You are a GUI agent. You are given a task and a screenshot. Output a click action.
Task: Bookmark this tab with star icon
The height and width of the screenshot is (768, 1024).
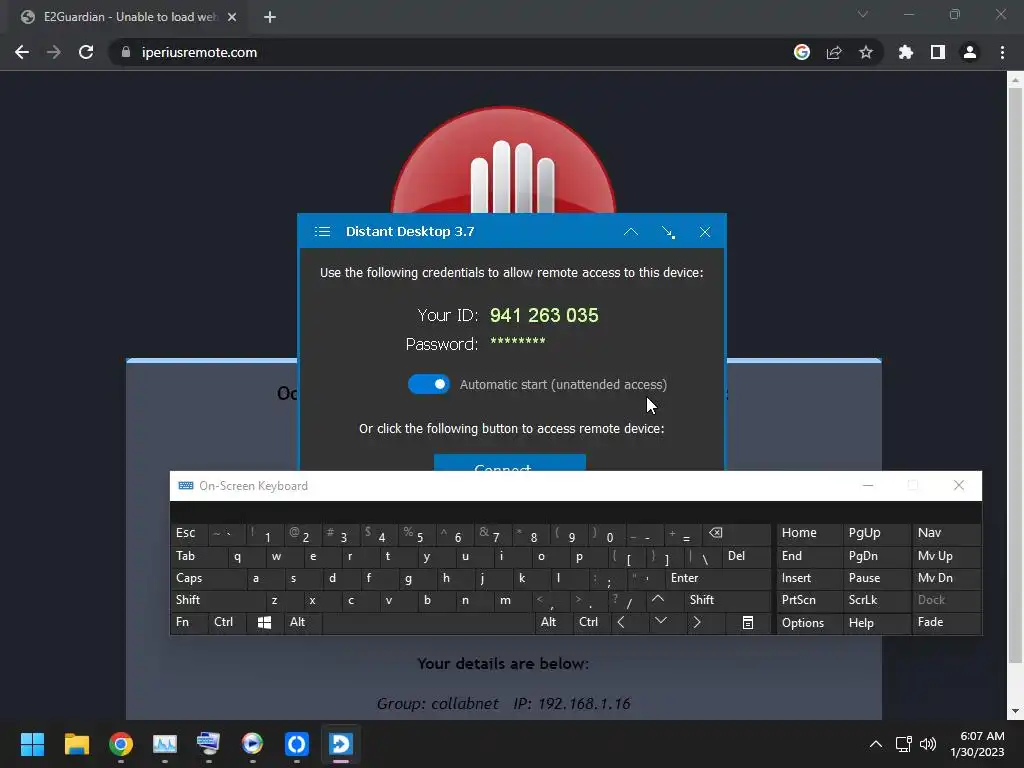pyautogui.click(x=866, y=52)
